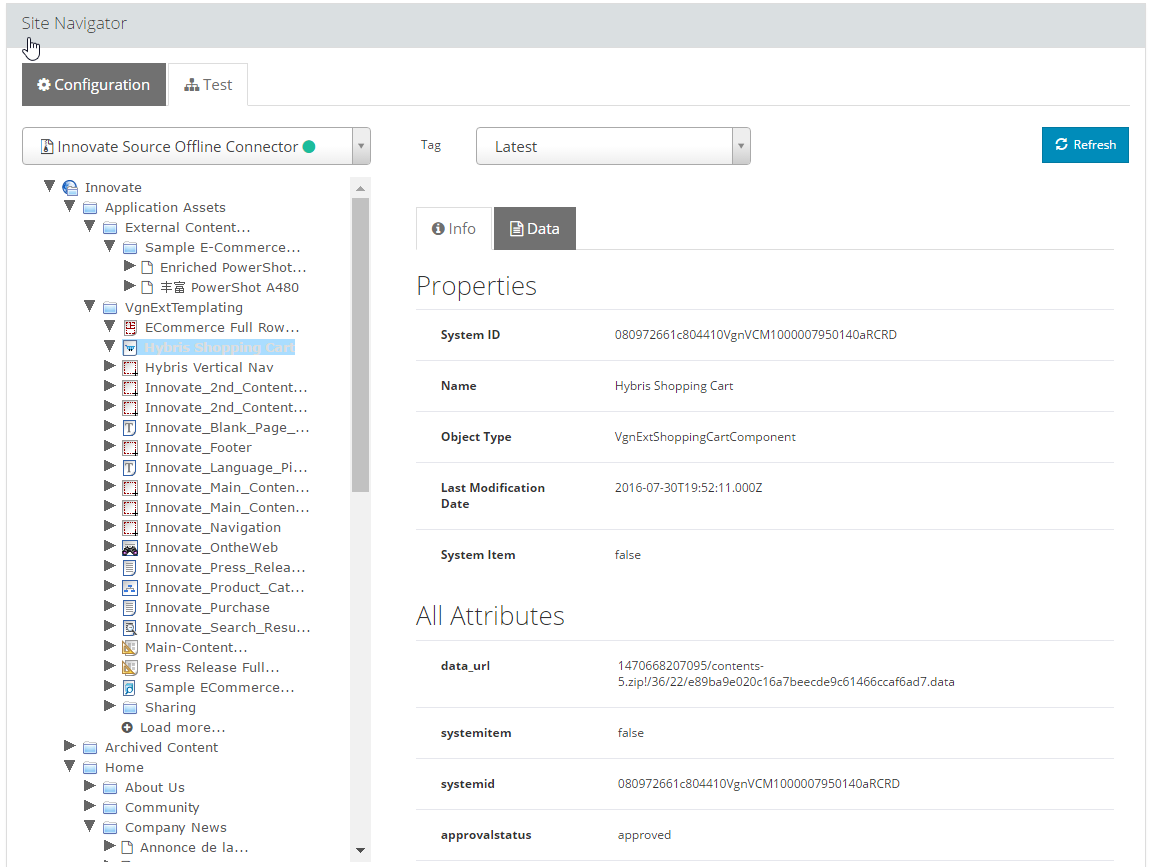Image resolution: width=1153 pixels, height=867 pixels.
Task: Click the ECommerce Full Row layout icon
Action: pyautogui.click(x=130, y=327)
